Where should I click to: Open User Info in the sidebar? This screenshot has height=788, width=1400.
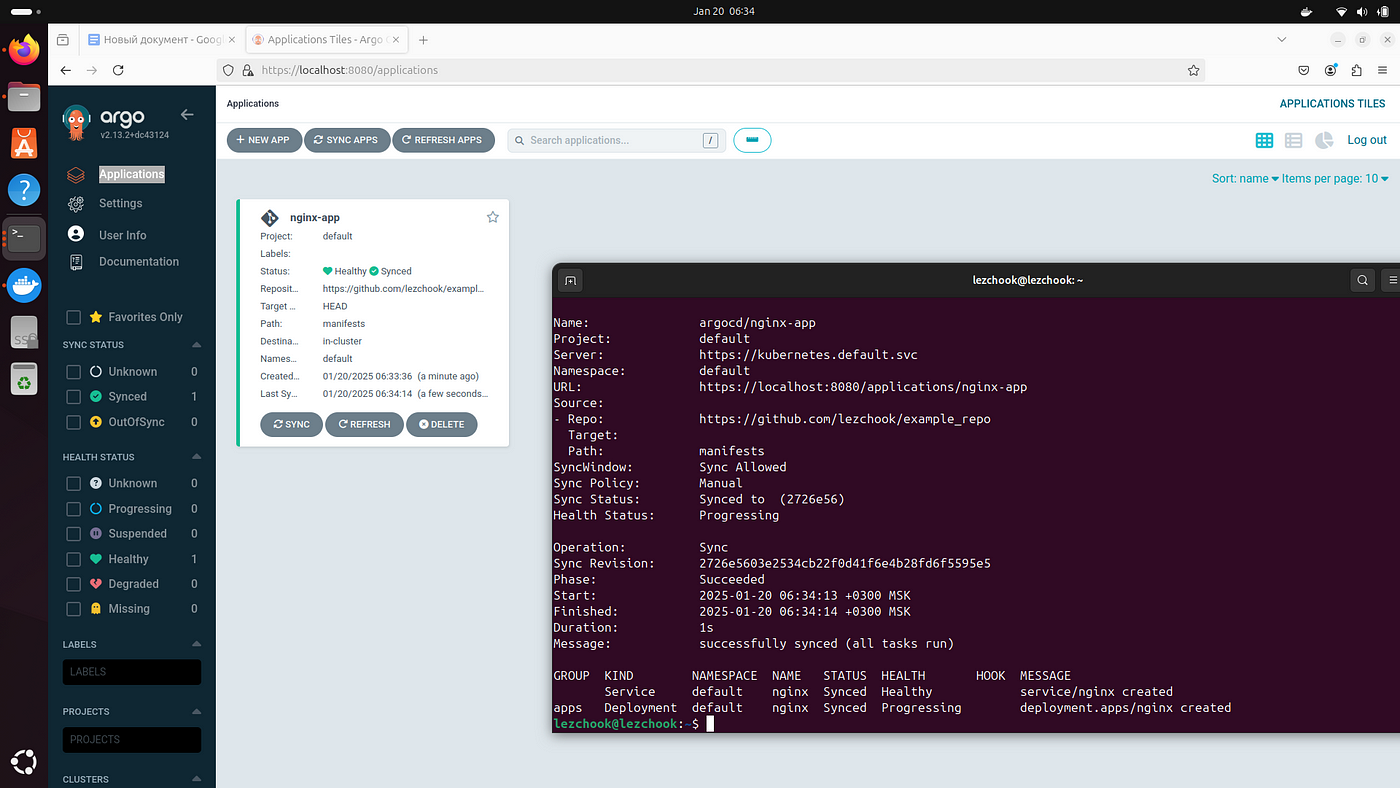[x=122, y=235]
